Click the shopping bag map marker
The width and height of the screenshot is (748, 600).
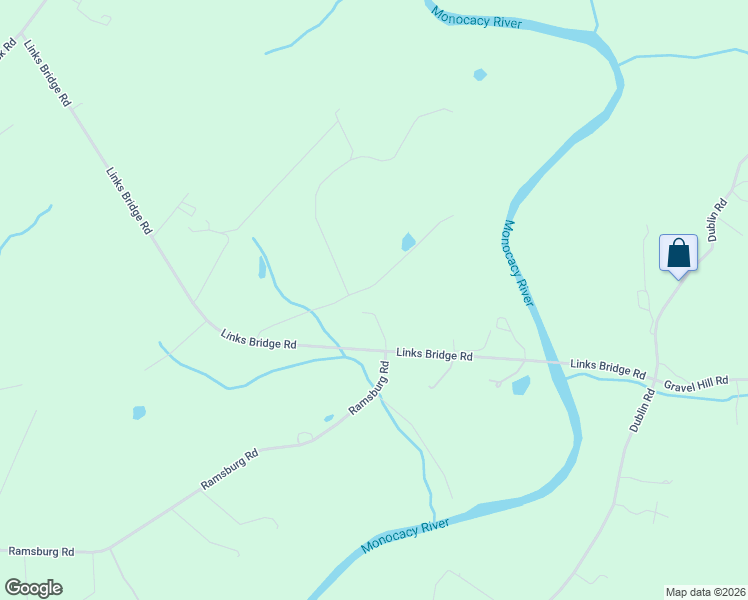(678, 257)
